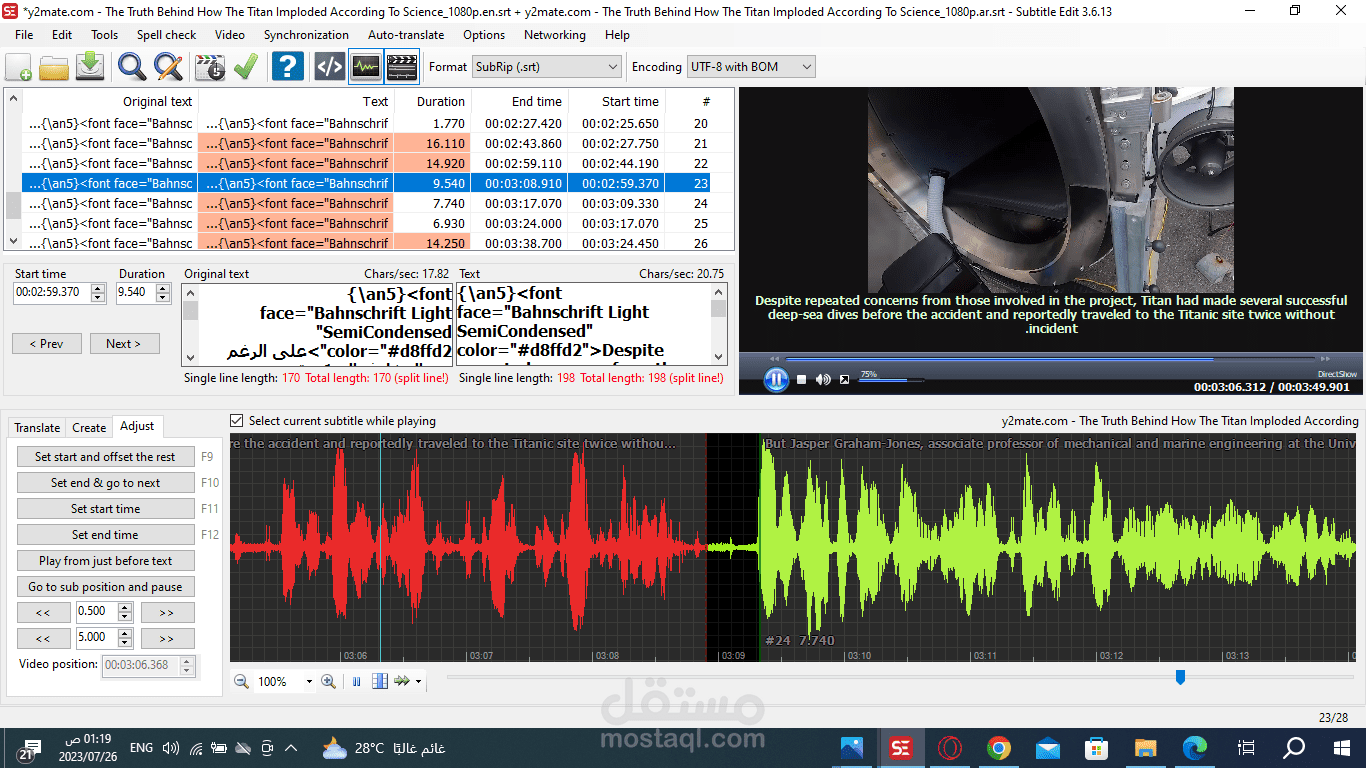Screen dimensions: 1366x768
Task: Click the forward button beside 0.500 field
Action: click(x=167, y=612)
